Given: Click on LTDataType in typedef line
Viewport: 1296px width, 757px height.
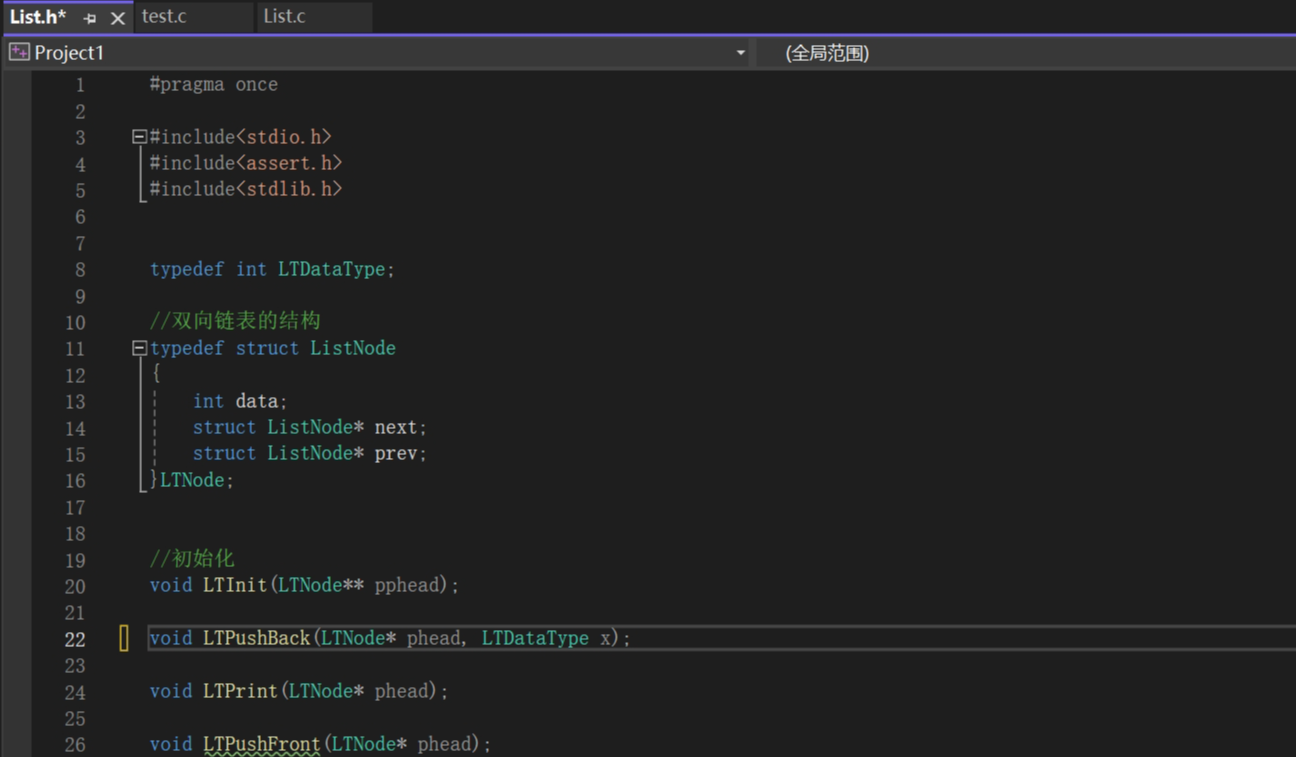Looking at the screenshot, I should tap(331, 269).
